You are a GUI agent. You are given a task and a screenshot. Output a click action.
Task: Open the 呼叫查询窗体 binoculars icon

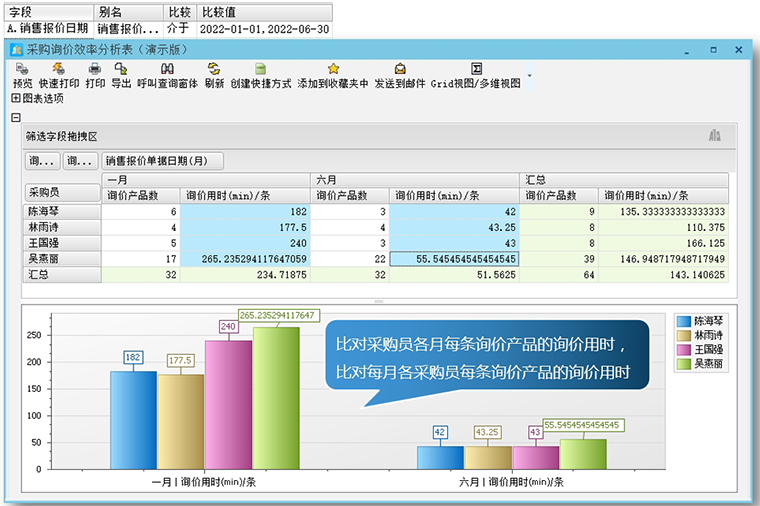point(167,69)
